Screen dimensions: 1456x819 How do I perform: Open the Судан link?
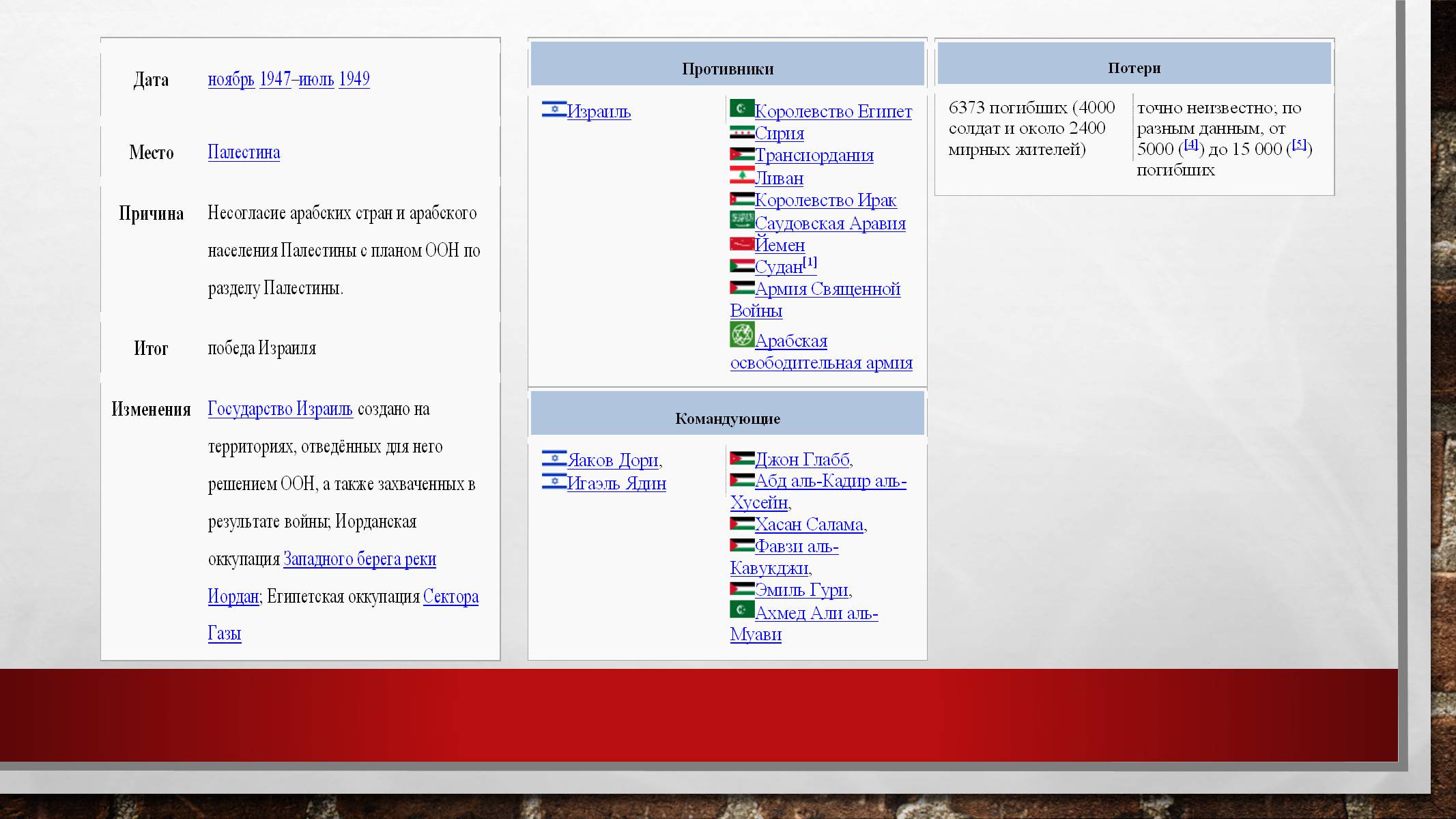tap(778, 267)
